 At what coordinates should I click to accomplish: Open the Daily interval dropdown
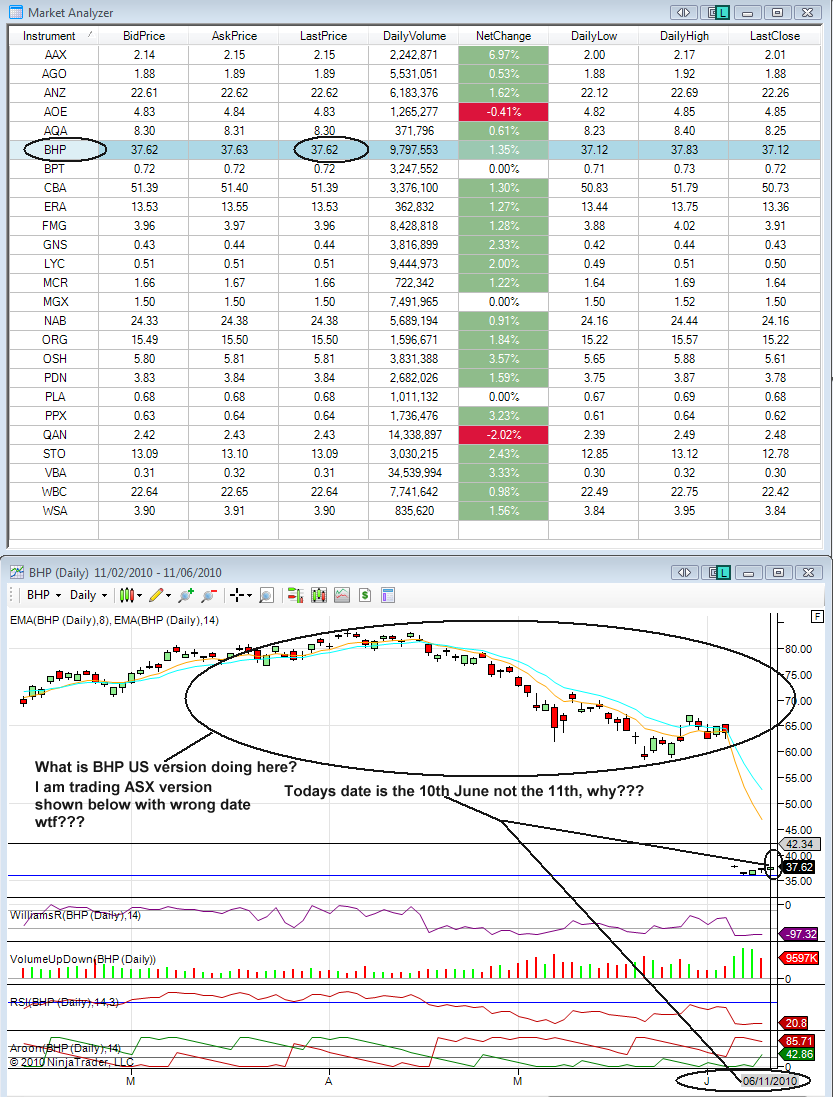point(88,595)
